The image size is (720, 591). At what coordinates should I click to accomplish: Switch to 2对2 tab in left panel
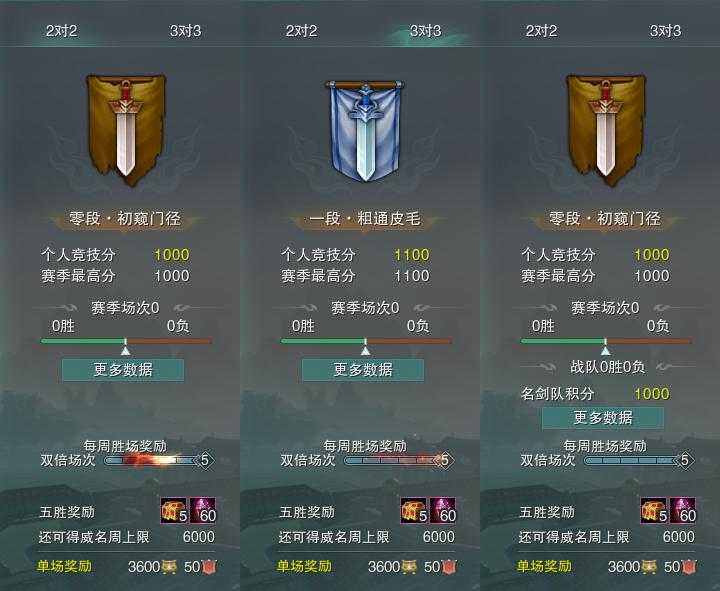[x=62, y=31]
